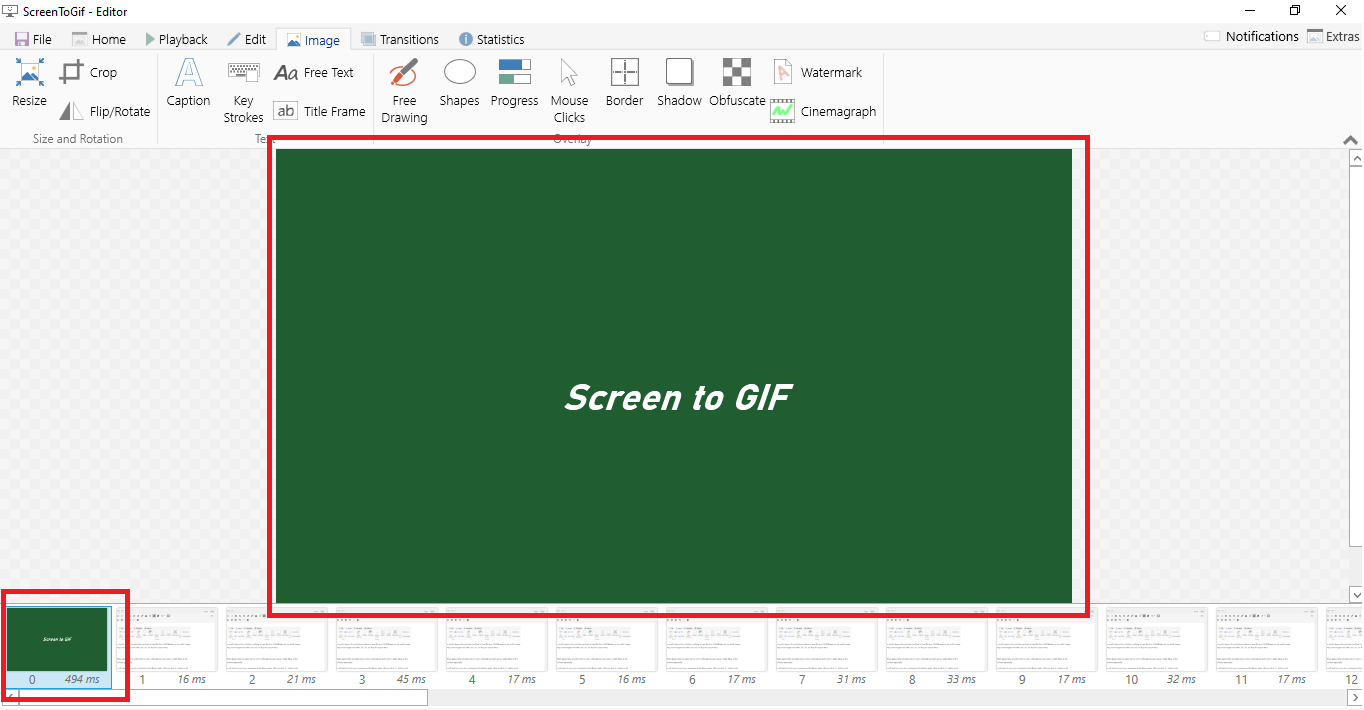1364x710 pixels.
Task: Switch to the Playback tab
Action: pyautogui.click(x=176, y=39)
